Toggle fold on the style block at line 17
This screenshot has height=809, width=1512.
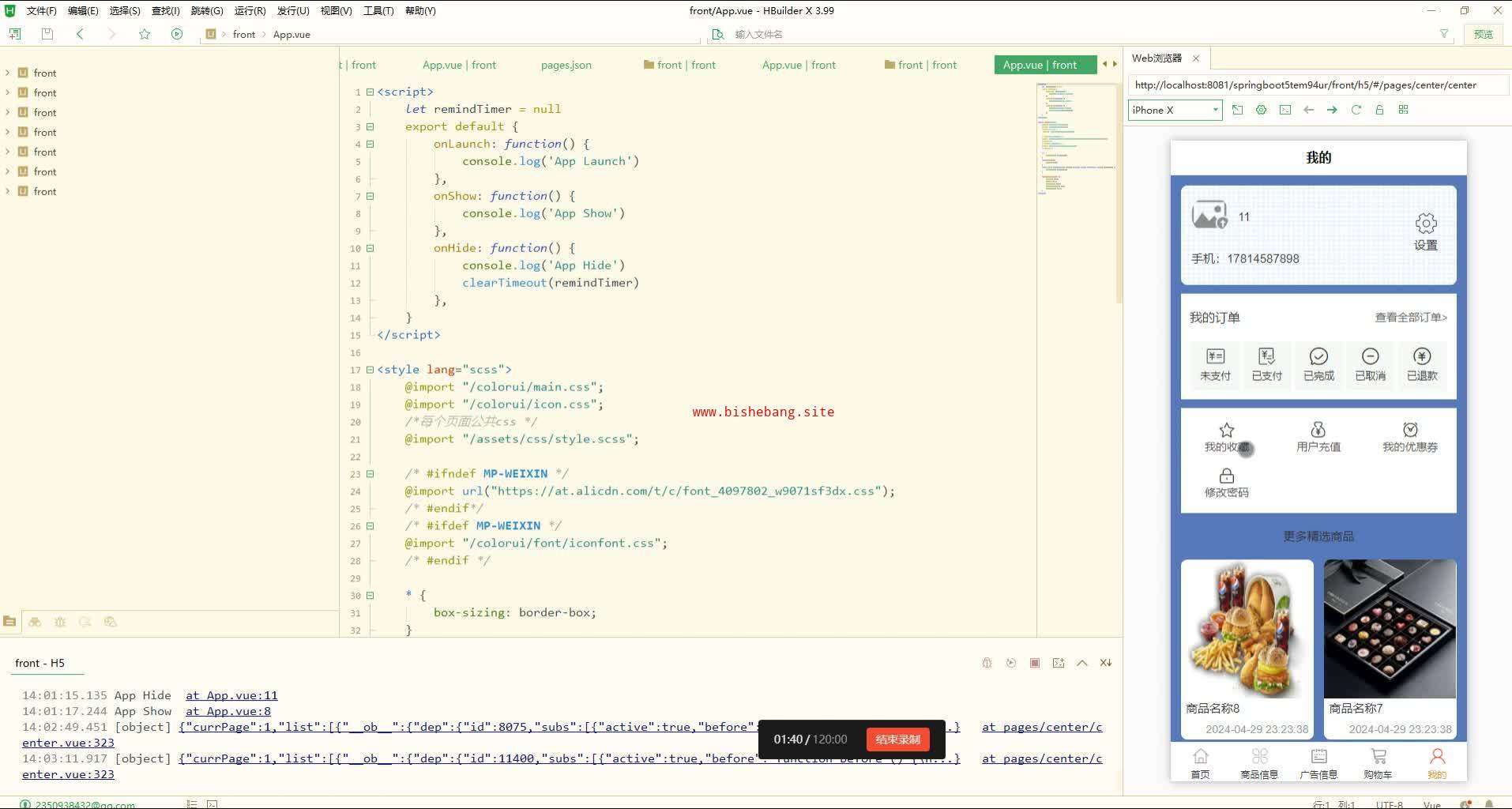pyautogui.click(x=370, y=370)
